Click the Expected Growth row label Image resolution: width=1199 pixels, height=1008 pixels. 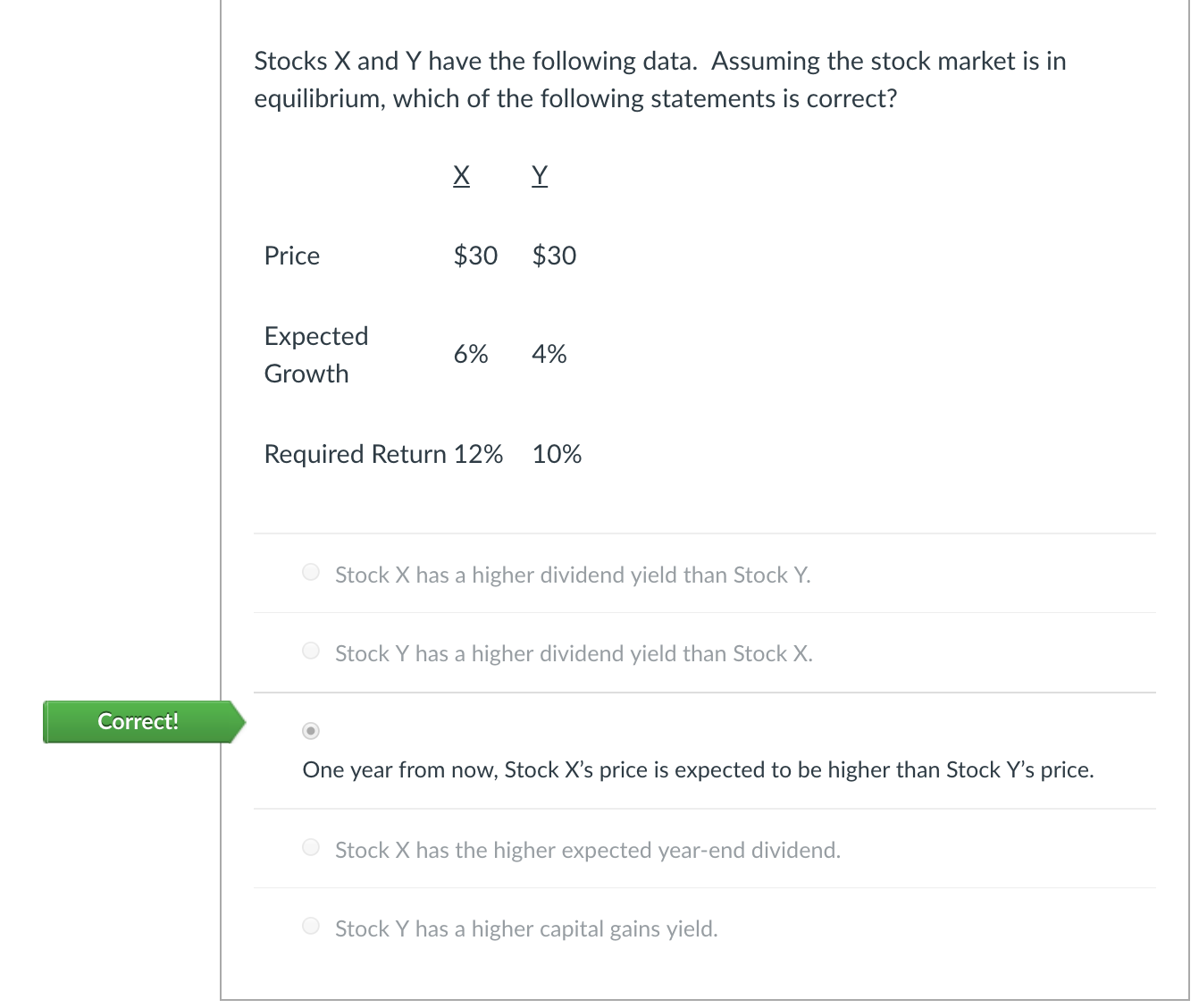(x=316, y=354)
